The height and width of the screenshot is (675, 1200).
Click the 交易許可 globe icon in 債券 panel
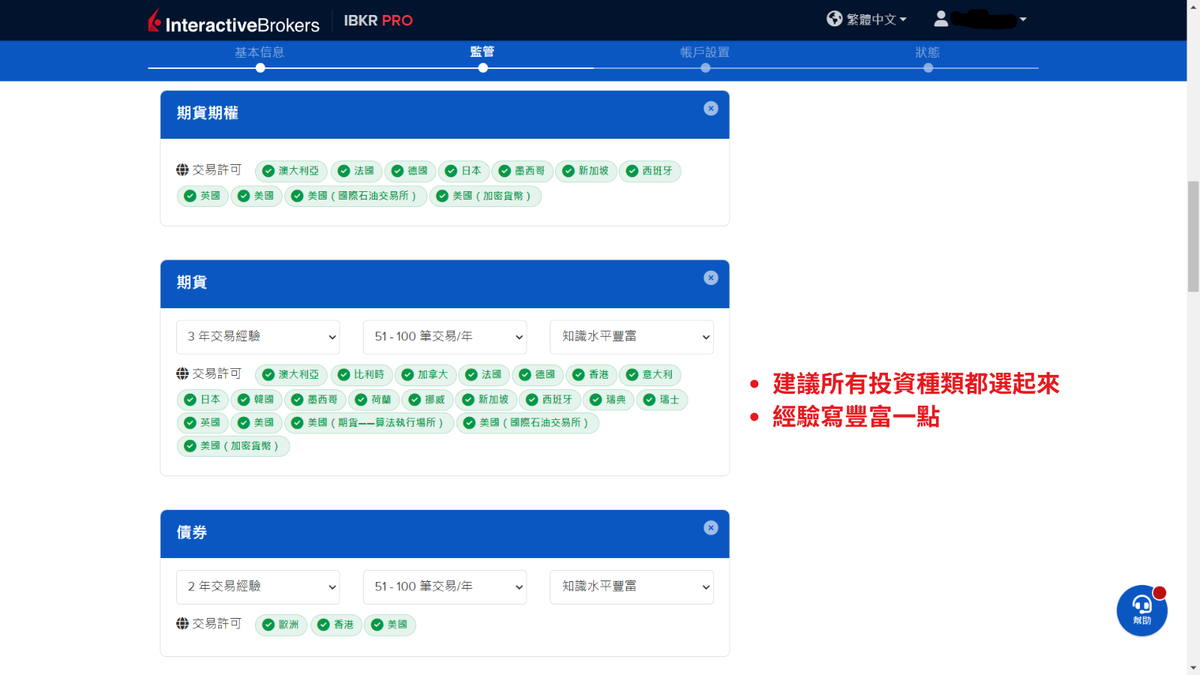pyautogui.click(x=182, y=624)
